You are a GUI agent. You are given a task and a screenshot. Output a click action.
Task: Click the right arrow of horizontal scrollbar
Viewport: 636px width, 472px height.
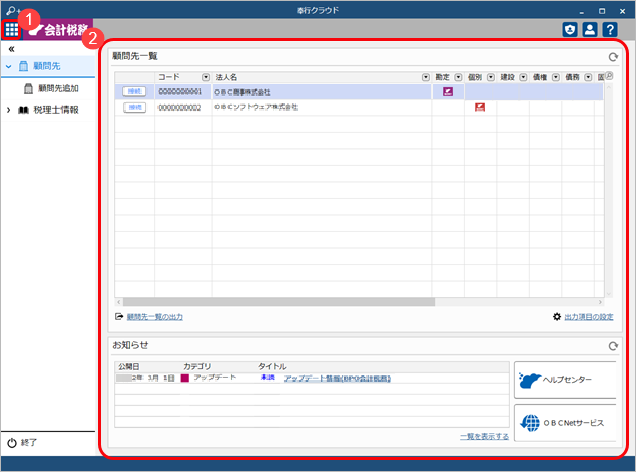[x=600, y=302]
